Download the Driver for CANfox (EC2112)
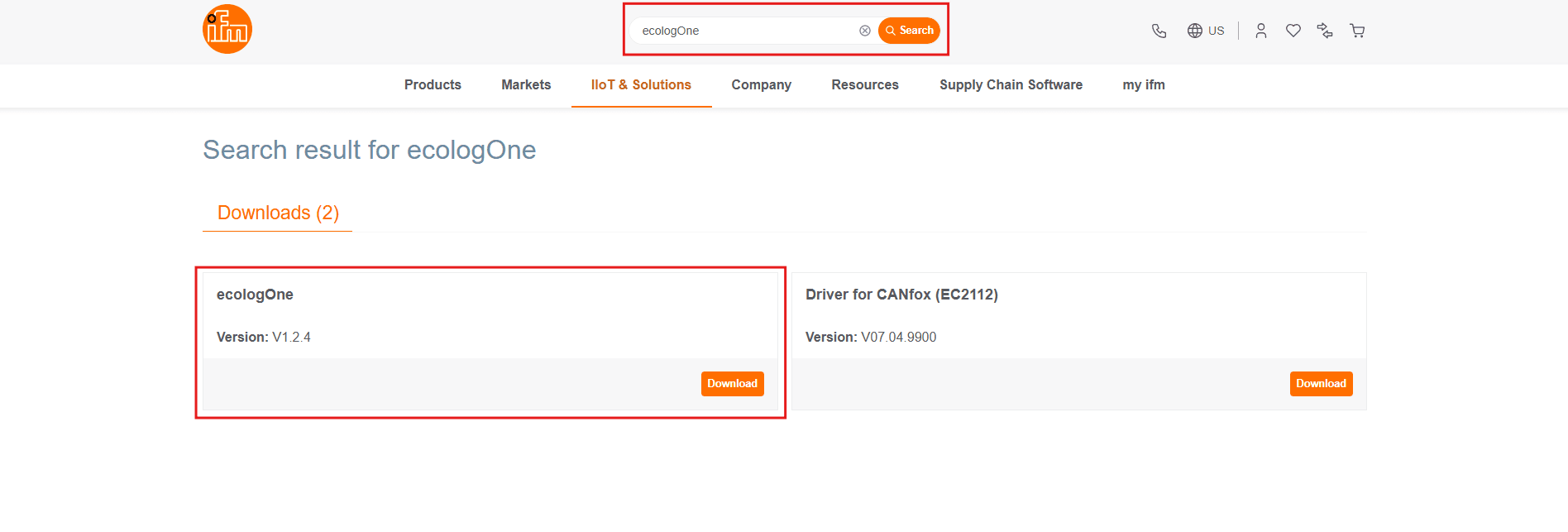Screen dimensions: 1568x532 point(1321,384)
